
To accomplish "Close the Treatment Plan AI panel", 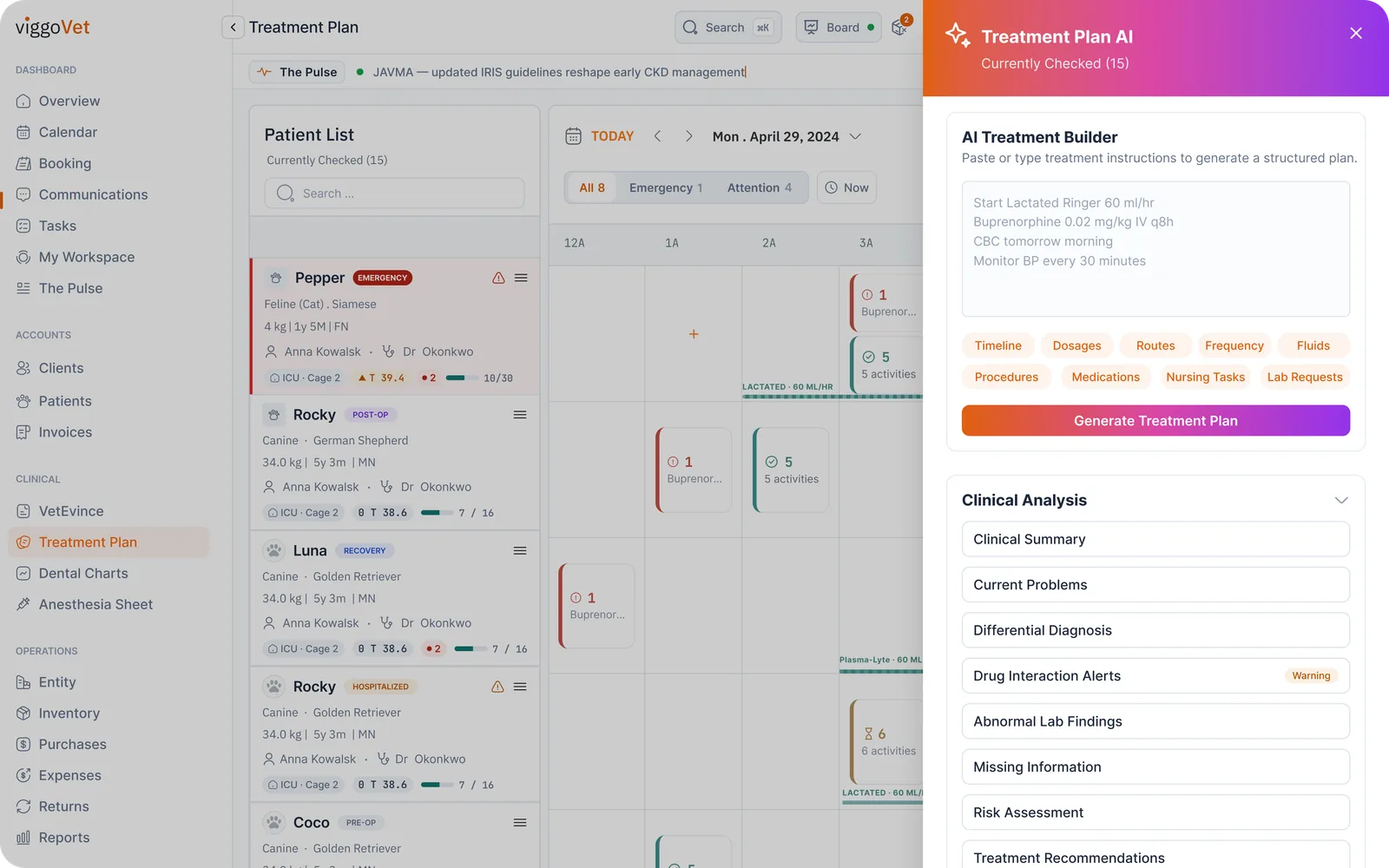I will click(1356, 33).
